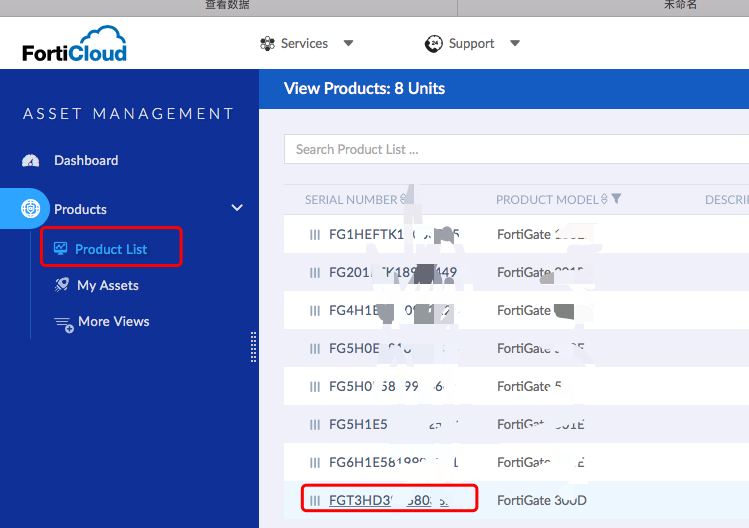
Task: Click the More Views icon
Action: [63, 322]
